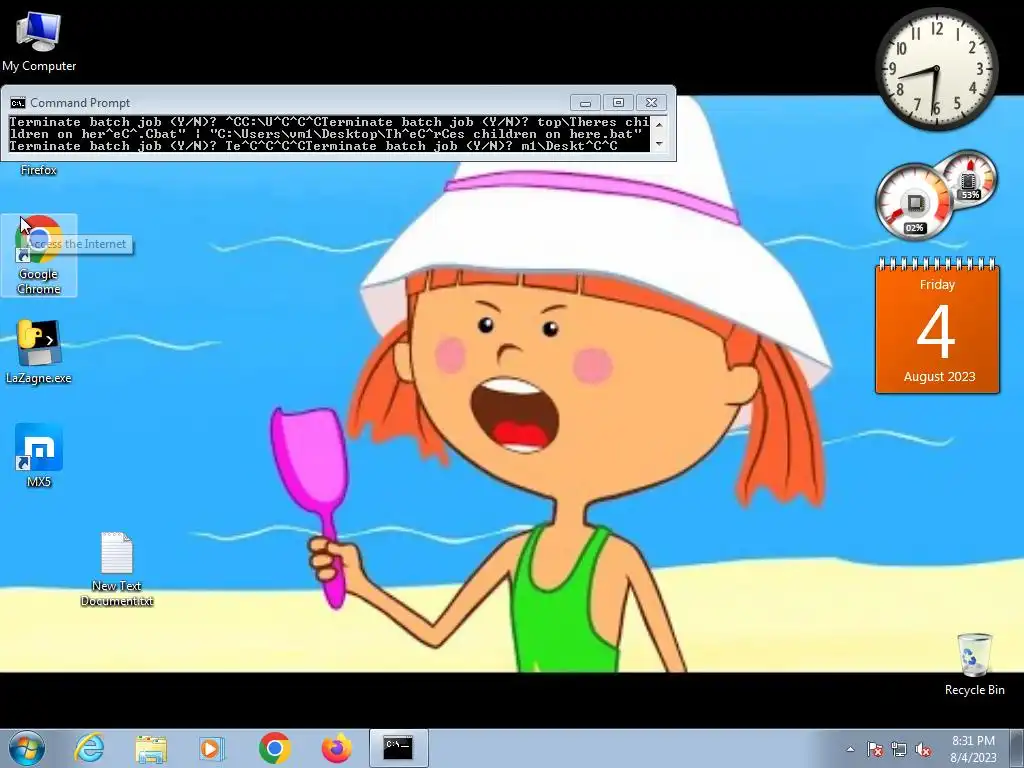Select the Firefox desktop icon label
1024x768 pixels.
tap(39, 170)
